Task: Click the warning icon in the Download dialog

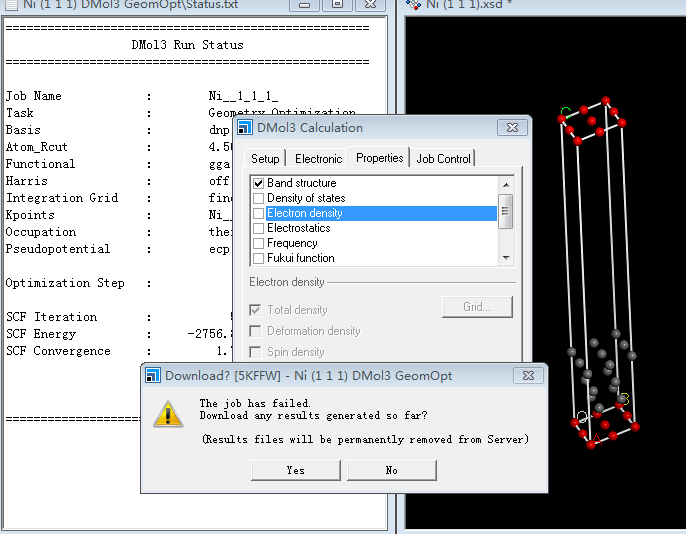Action: [x=168, y=414]
